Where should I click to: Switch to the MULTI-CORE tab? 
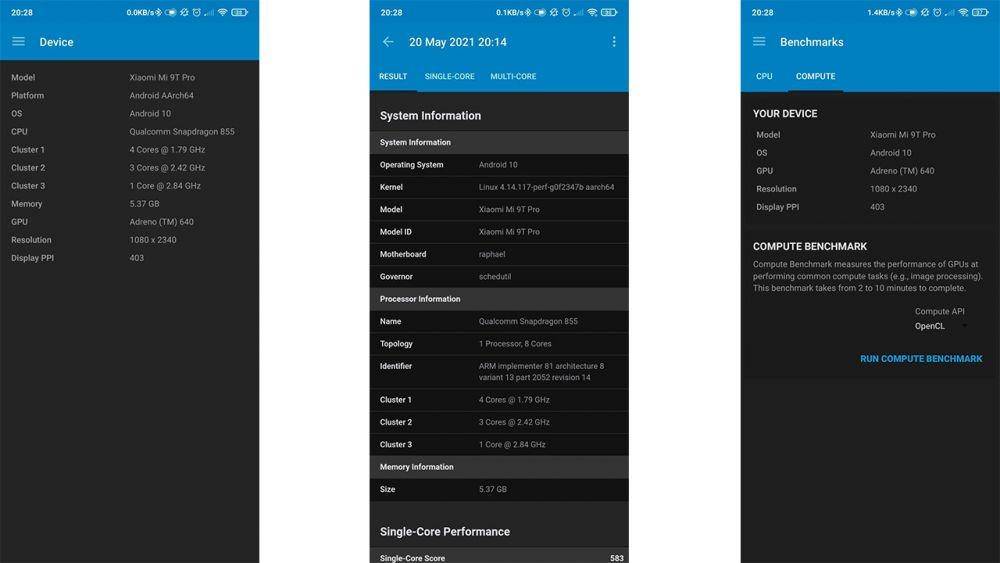click(513, 77)
